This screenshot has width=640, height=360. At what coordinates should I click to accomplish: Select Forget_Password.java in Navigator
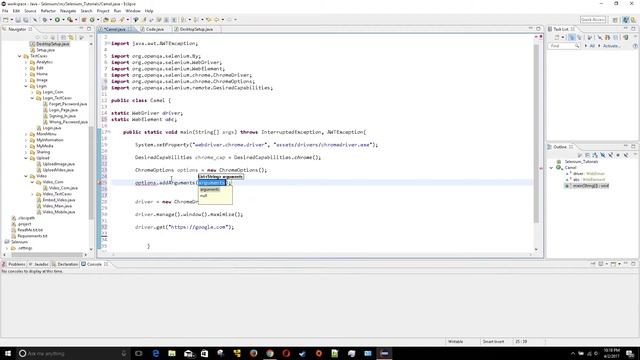click(x=68, y=104)
